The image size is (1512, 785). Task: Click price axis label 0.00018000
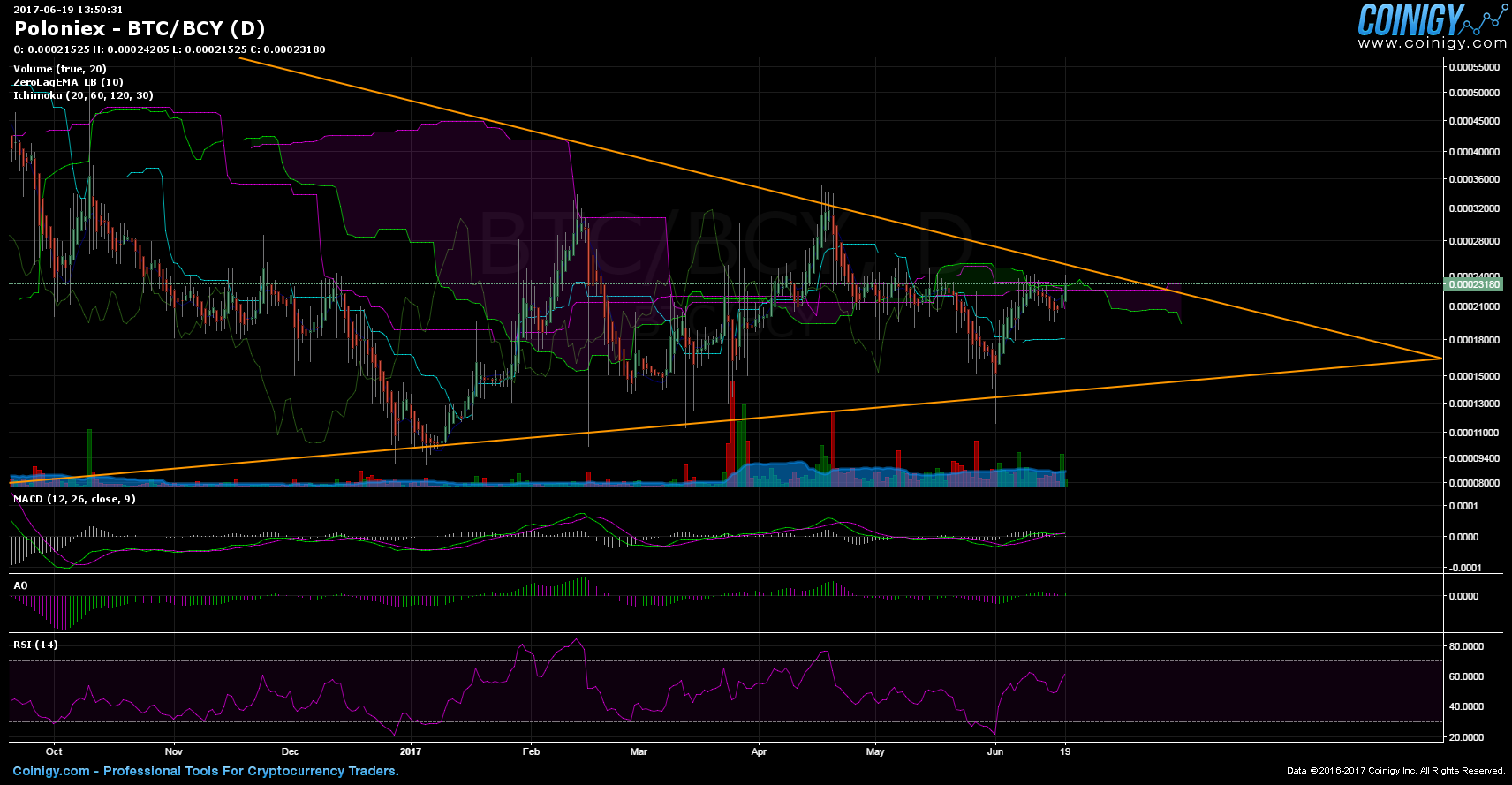[1474, 340]
